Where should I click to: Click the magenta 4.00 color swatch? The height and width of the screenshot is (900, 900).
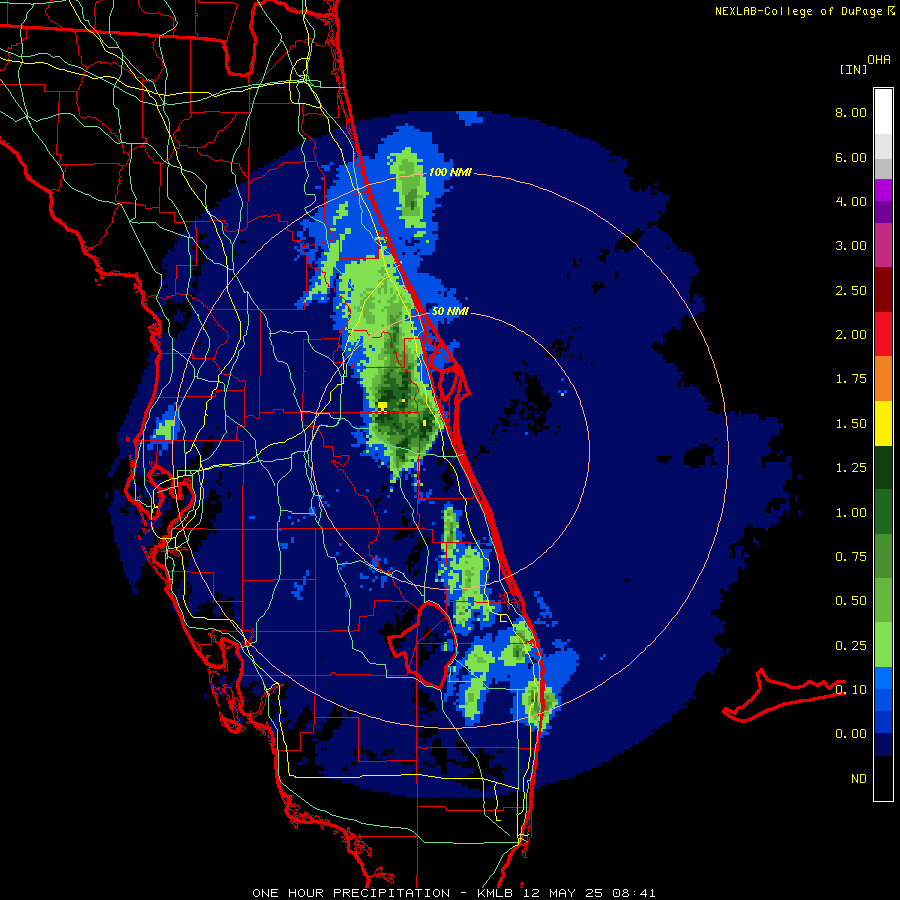(x=883, y=190)
